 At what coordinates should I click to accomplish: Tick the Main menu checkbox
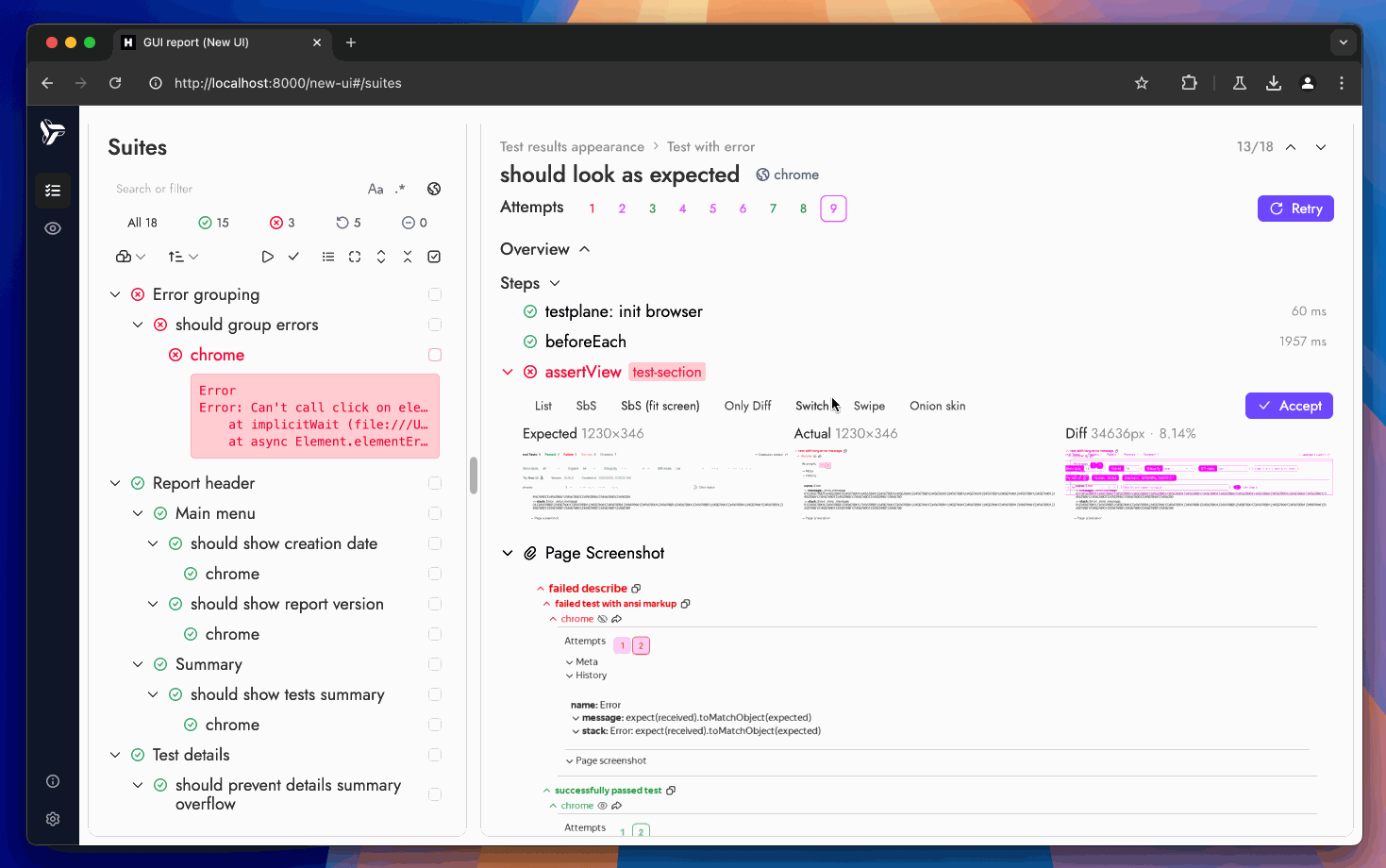click(x=435, y=513)
